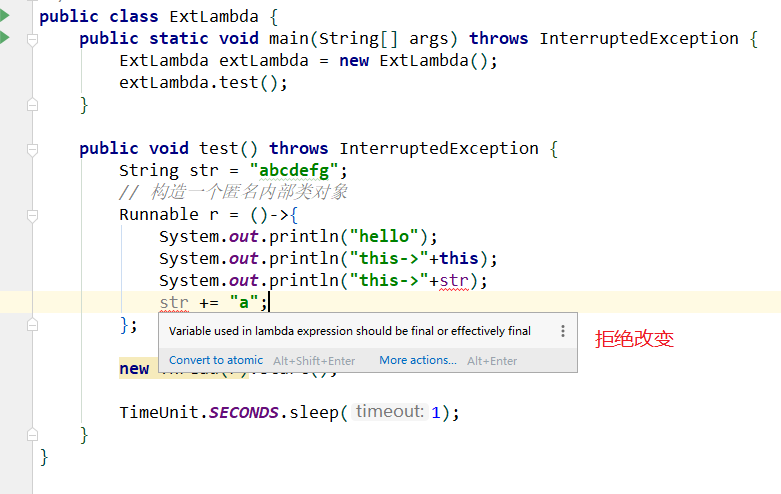Click the error message text in tooltip
781x494 pixels.
pos(350,331)
